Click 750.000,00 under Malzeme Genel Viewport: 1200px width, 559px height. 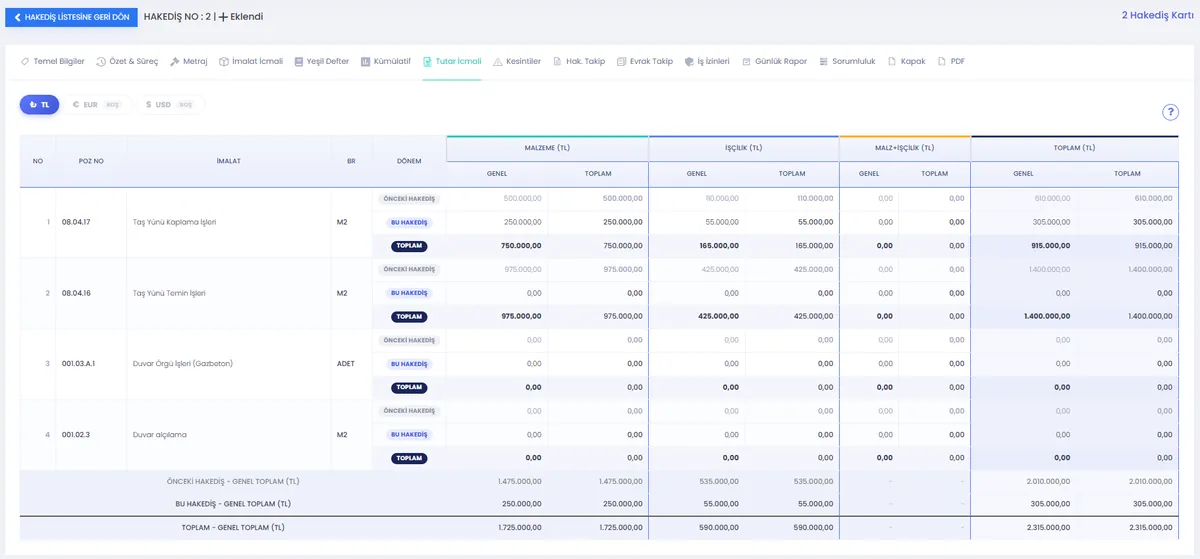(522, 246)
